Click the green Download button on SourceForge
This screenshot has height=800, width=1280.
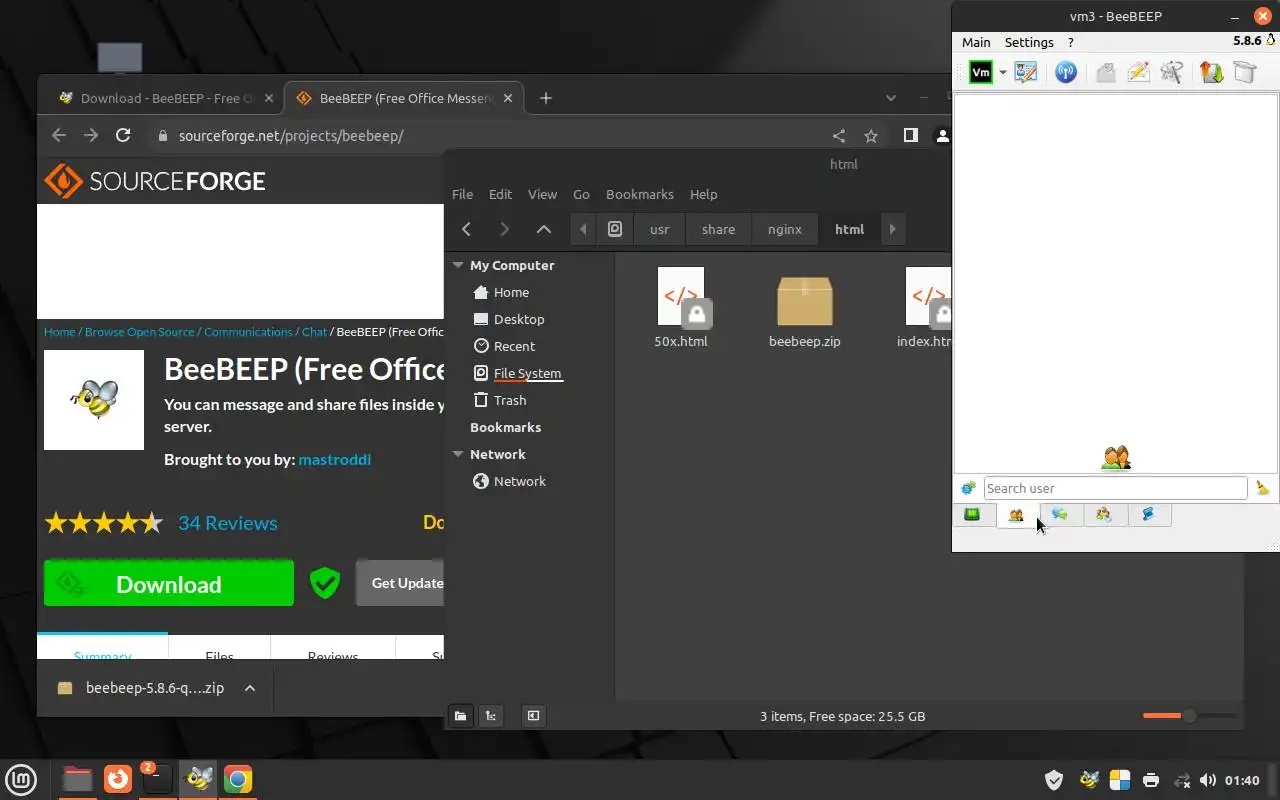coord(169,584)
